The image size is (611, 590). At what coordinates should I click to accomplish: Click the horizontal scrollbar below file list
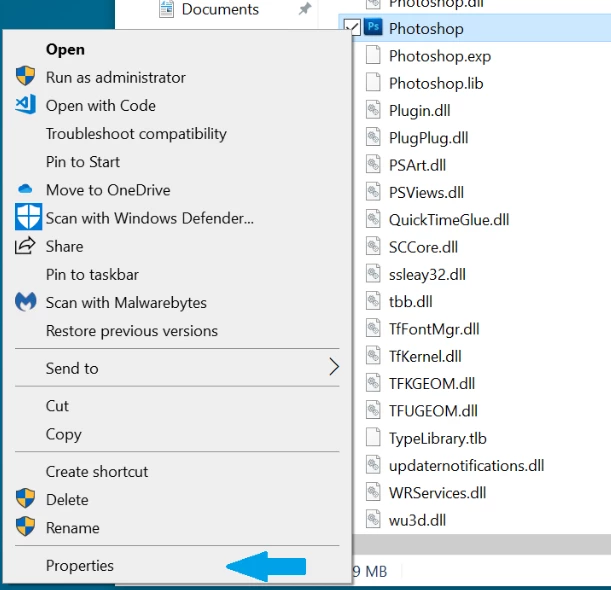click(482, 544)
